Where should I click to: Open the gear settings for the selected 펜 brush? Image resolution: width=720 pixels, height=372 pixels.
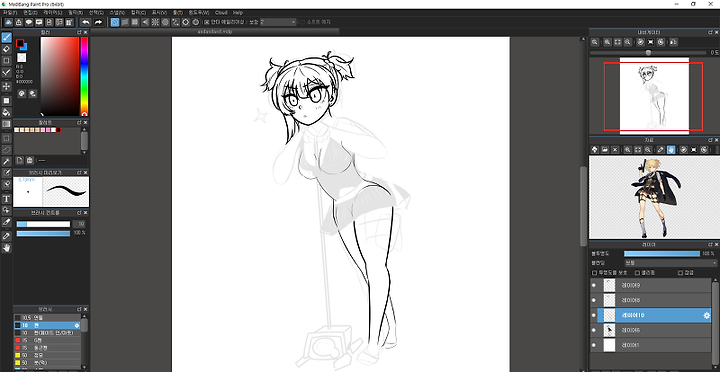[x=77, y=325]
